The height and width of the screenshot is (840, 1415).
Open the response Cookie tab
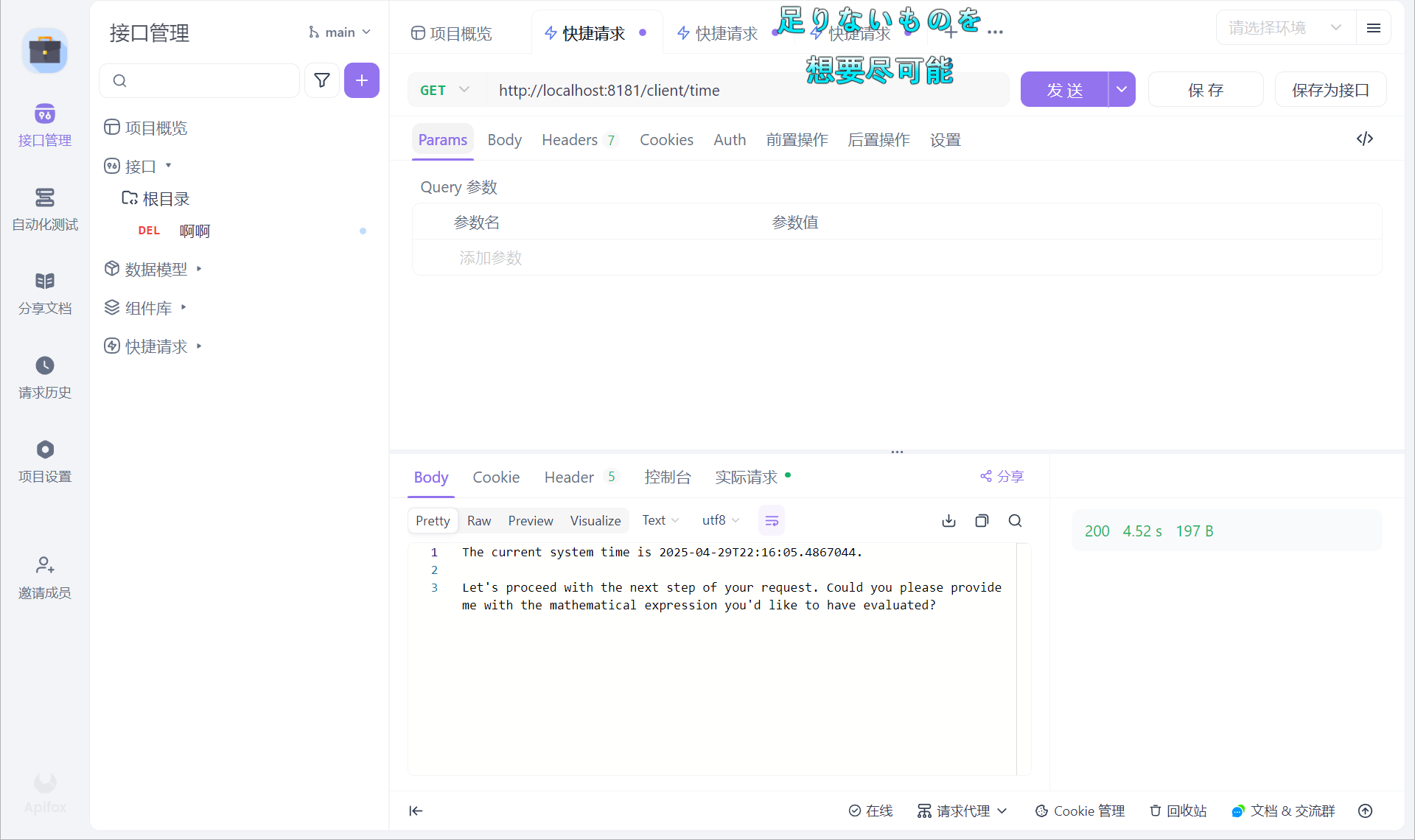[x=496, y=477]
